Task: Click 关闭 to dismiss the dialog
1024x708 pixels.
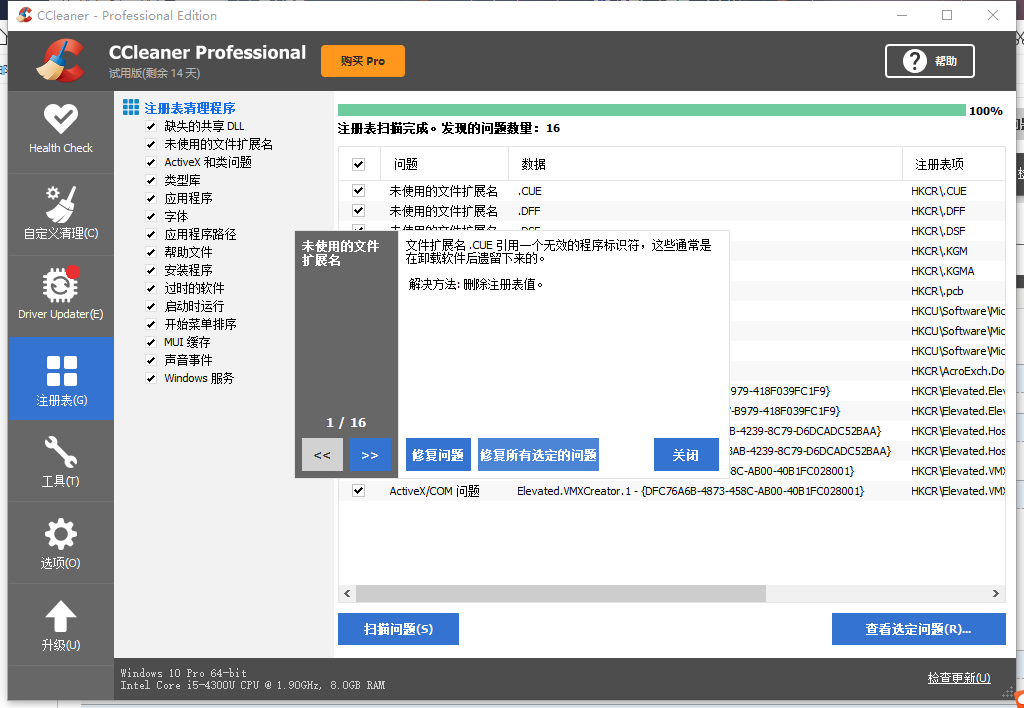Action: click(686, 455)
